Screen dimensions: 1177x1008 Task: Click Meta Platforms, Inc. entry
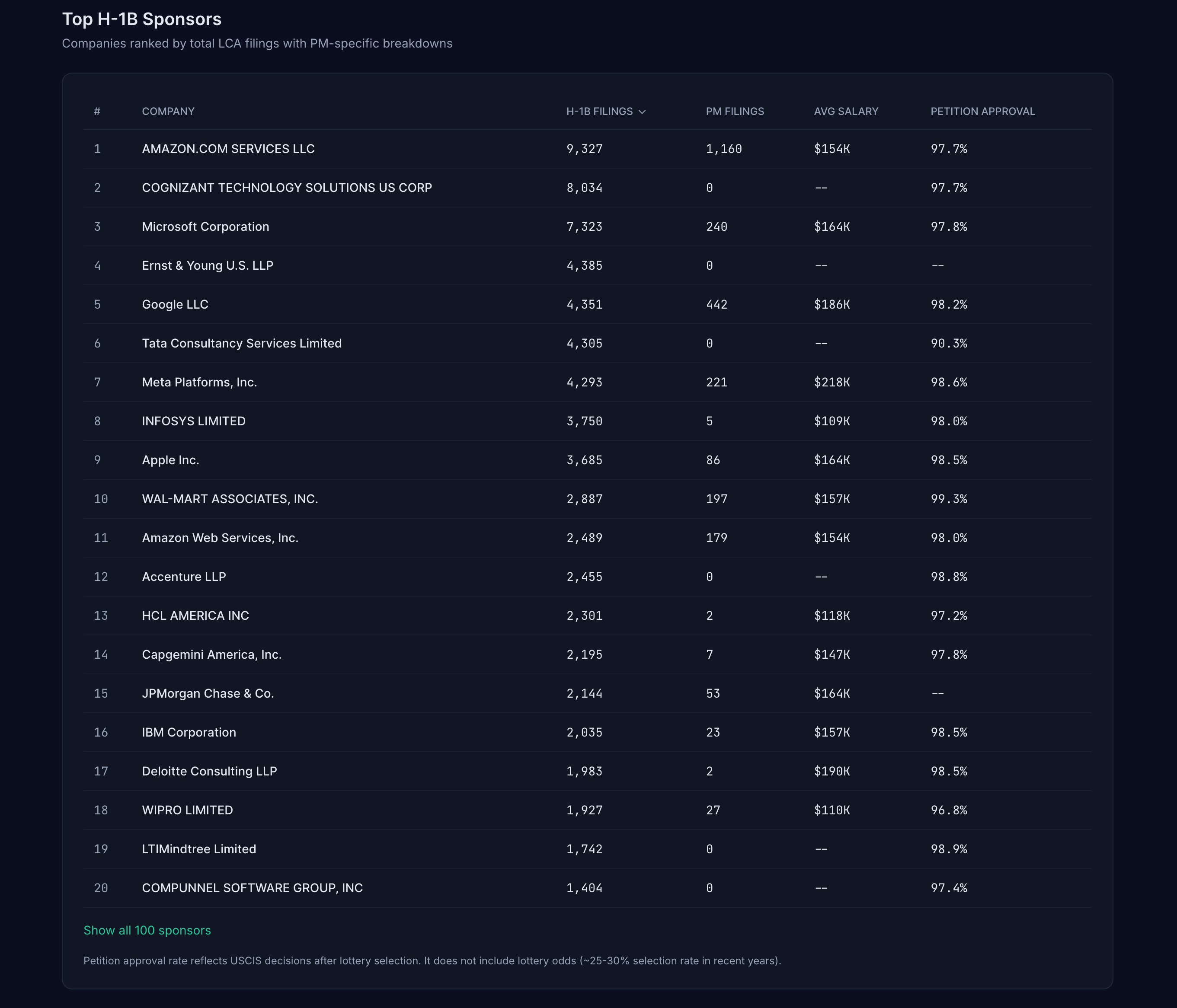coord(199,382)
